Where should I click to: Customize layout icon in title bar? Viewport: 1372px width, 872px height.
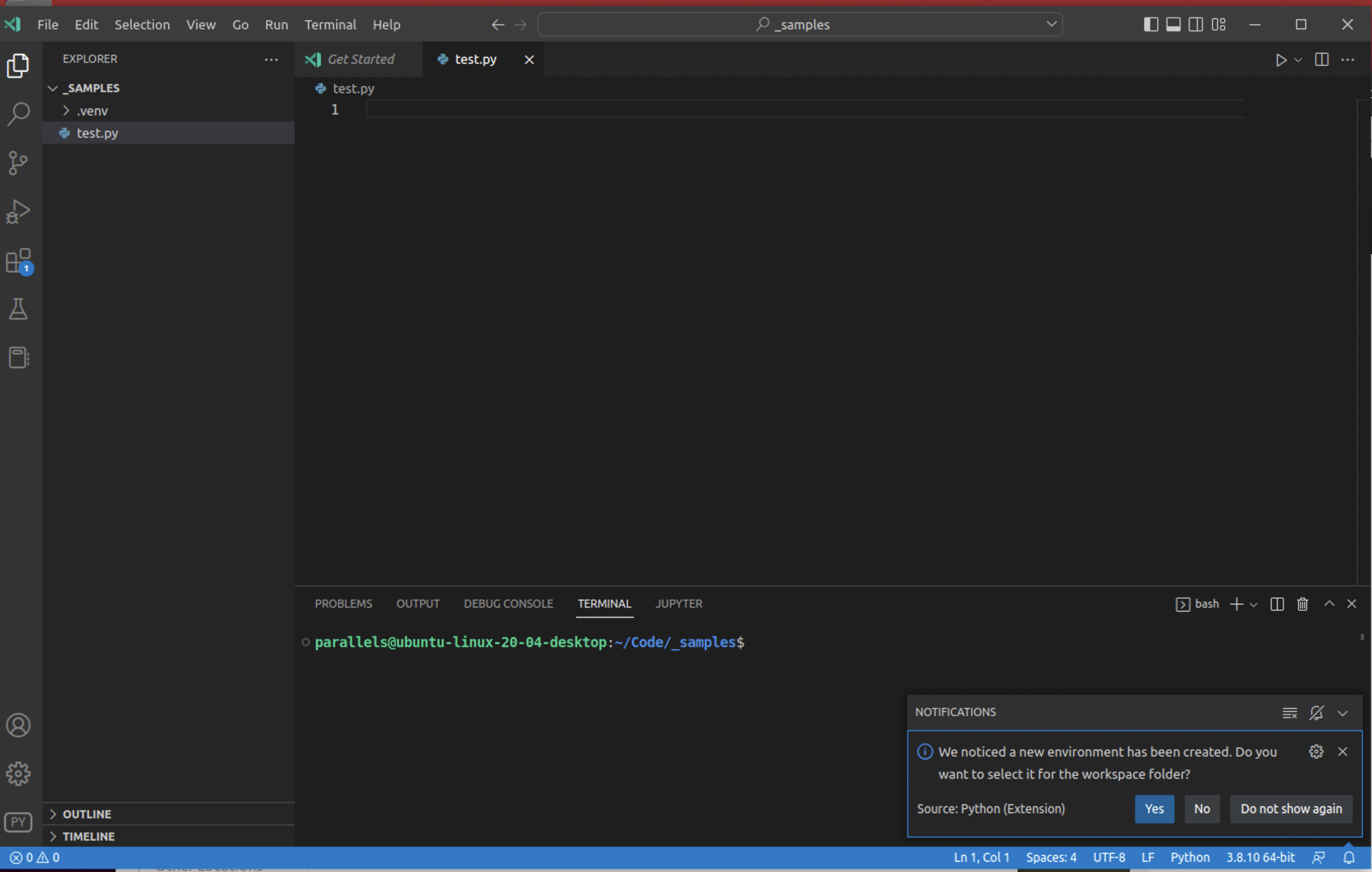click(1219, 24)
